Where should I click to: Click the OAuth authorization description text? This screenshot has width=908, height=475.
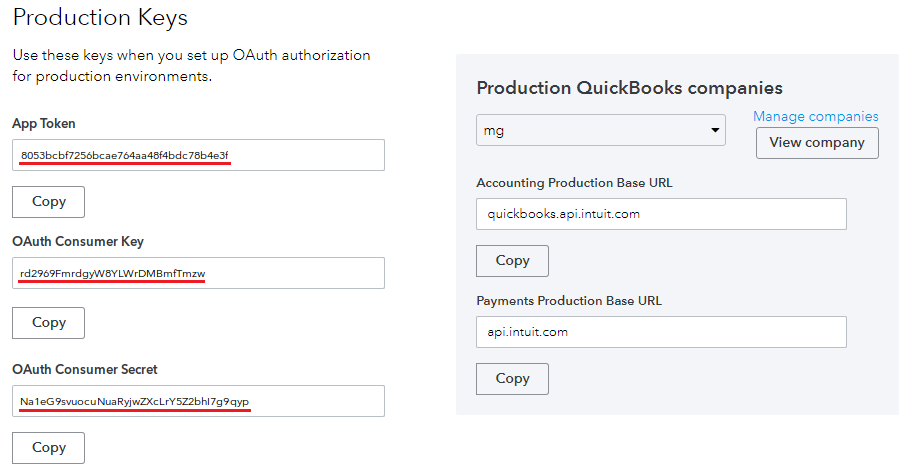click(192, 65)
